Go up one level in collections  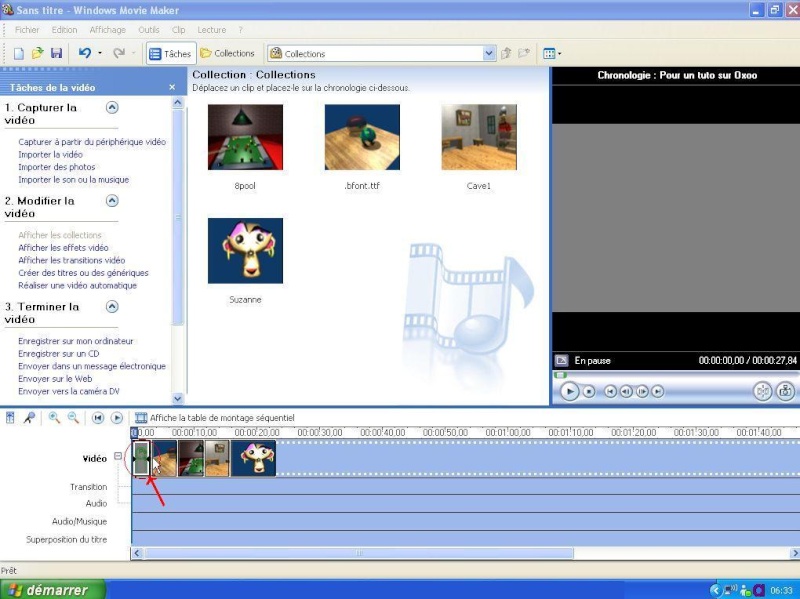[506, 53]
